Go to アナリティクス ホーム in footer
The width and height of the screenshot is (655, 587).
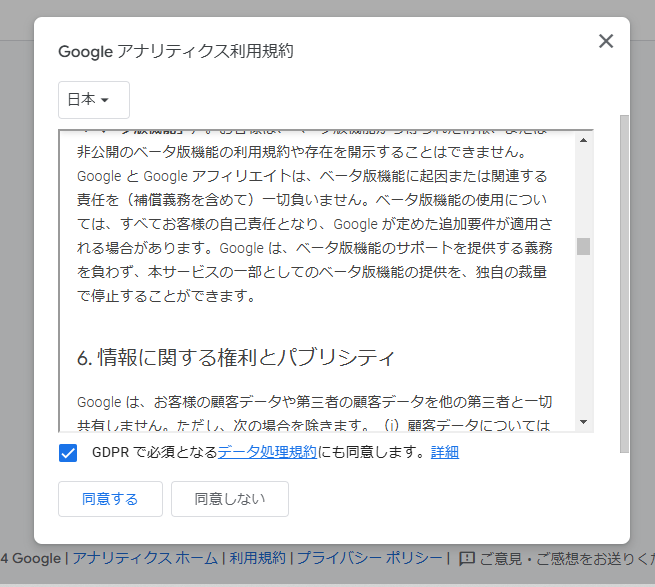147,558
